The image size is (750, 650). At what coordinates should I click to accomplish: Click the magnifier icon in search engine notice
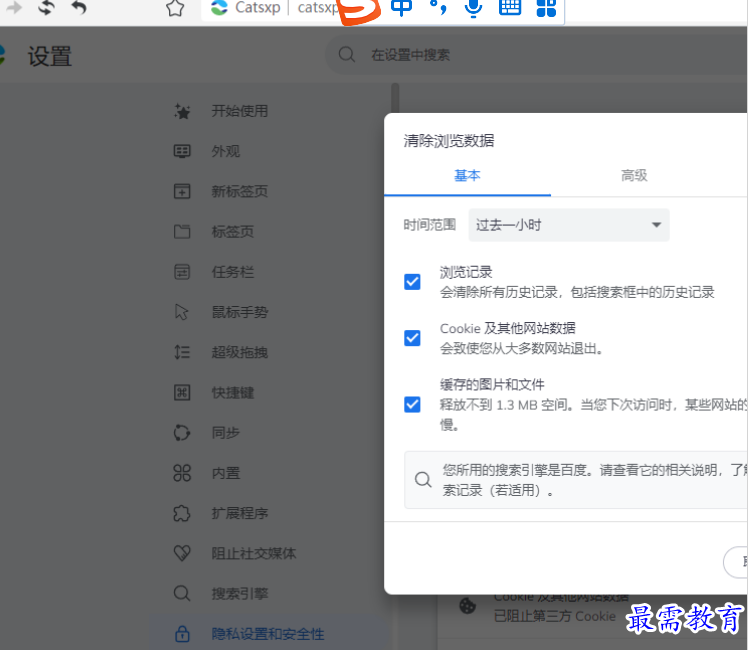coord(423,479)
